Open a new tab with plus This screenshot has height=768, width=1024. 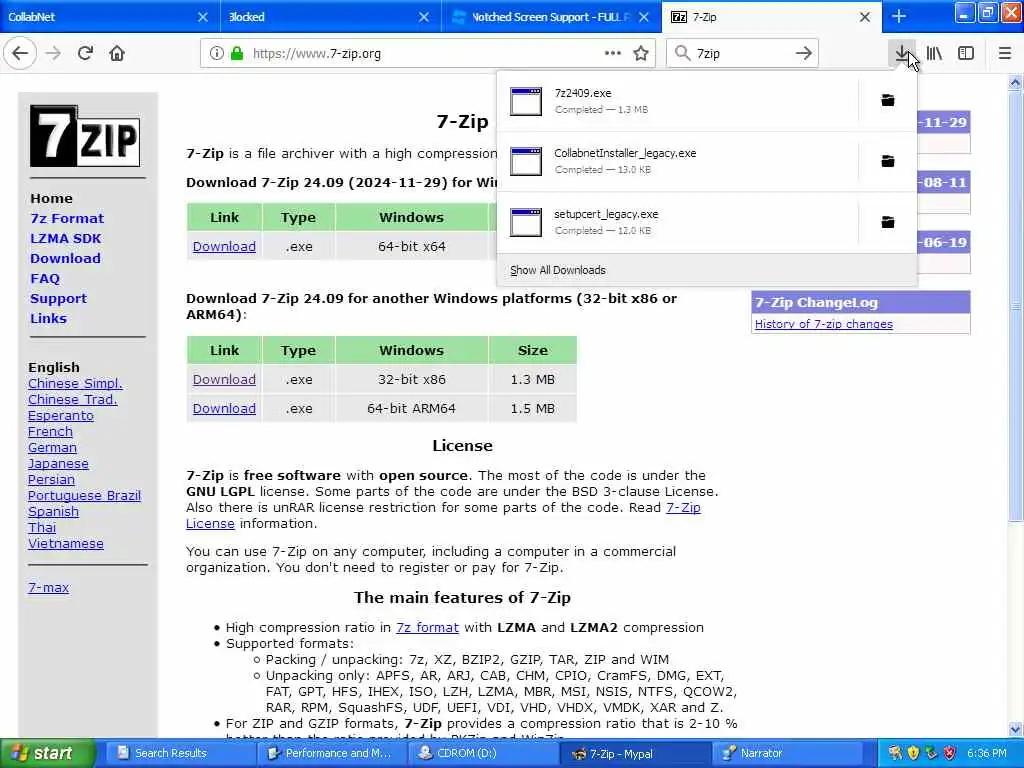click(x=899, y=17)
